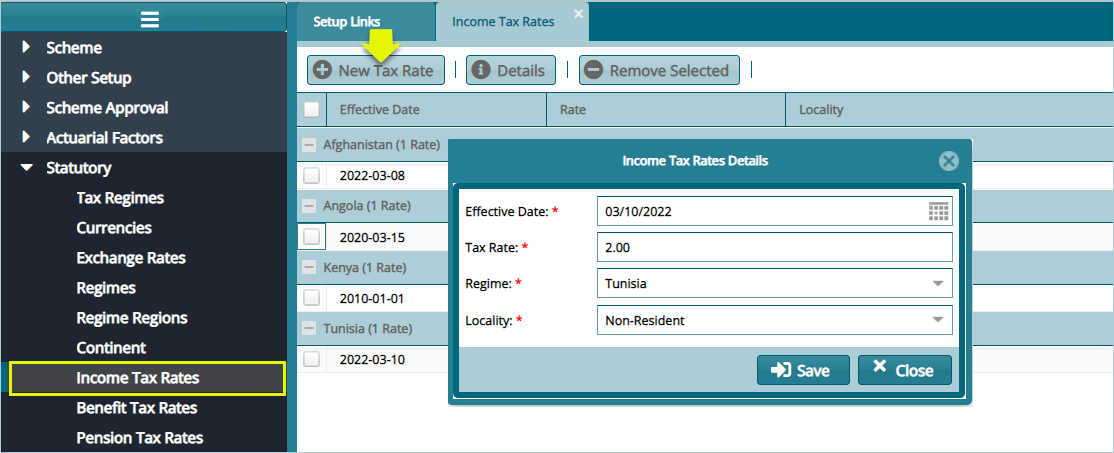Select the 2010-01-01 date cell
This screenshot has height=453, width=1114.
click(x=372, y=298)
